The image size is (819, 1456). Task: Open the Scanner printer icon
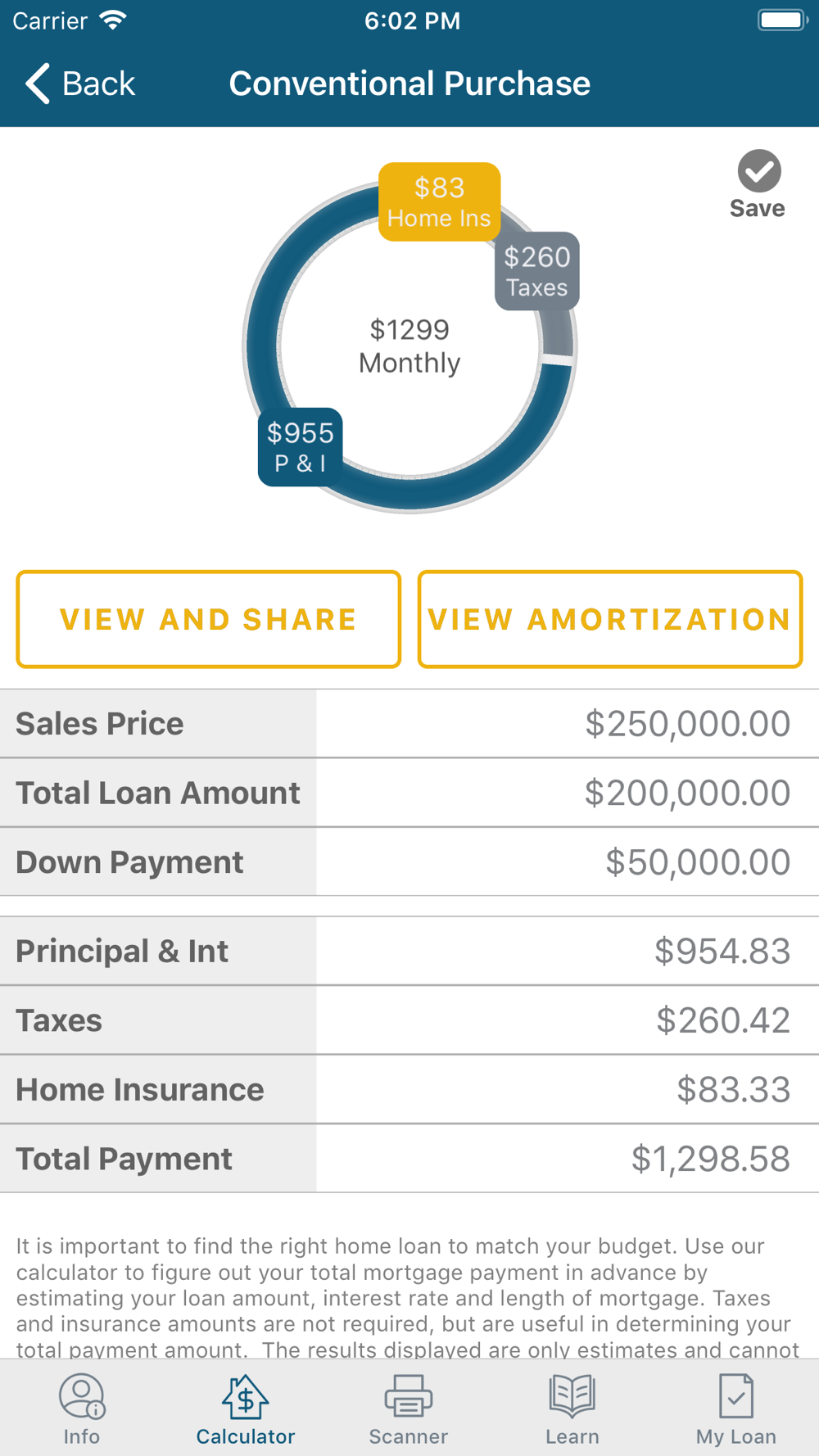409,1396
